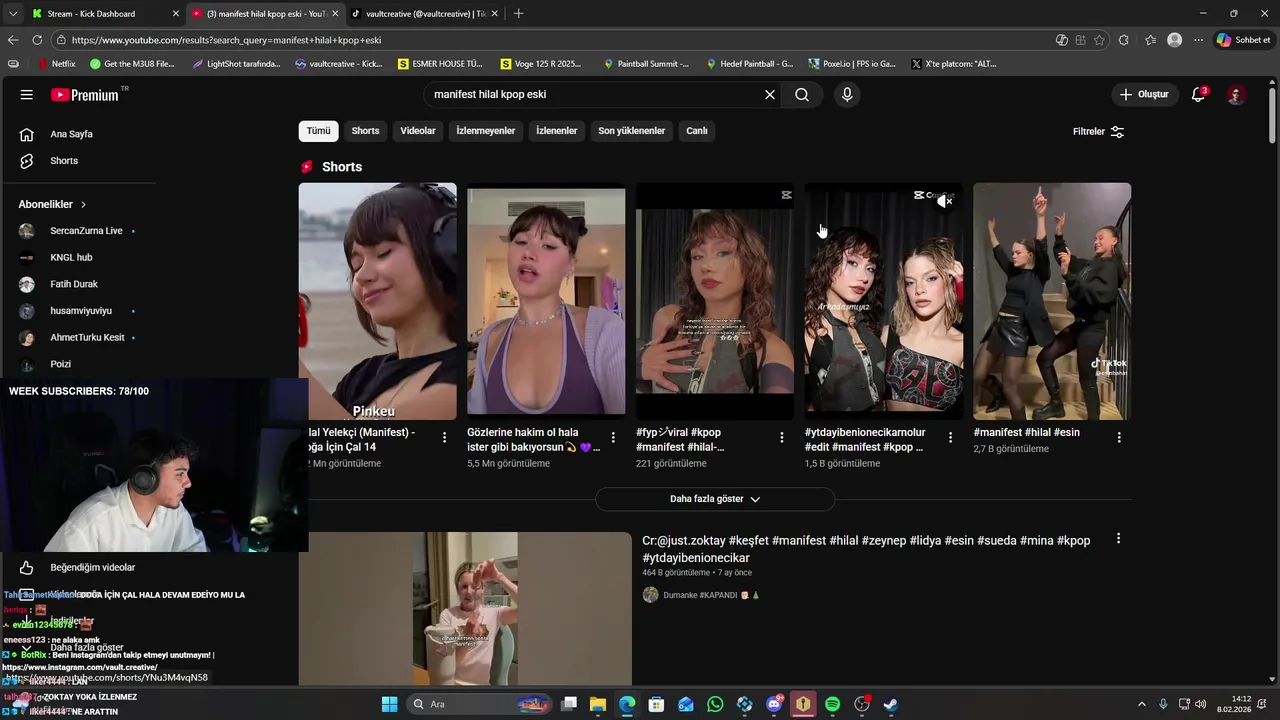Viewport: 1280px width, 720px height.
Task: Add this page to favorites star
Action: click(1100, 40)
